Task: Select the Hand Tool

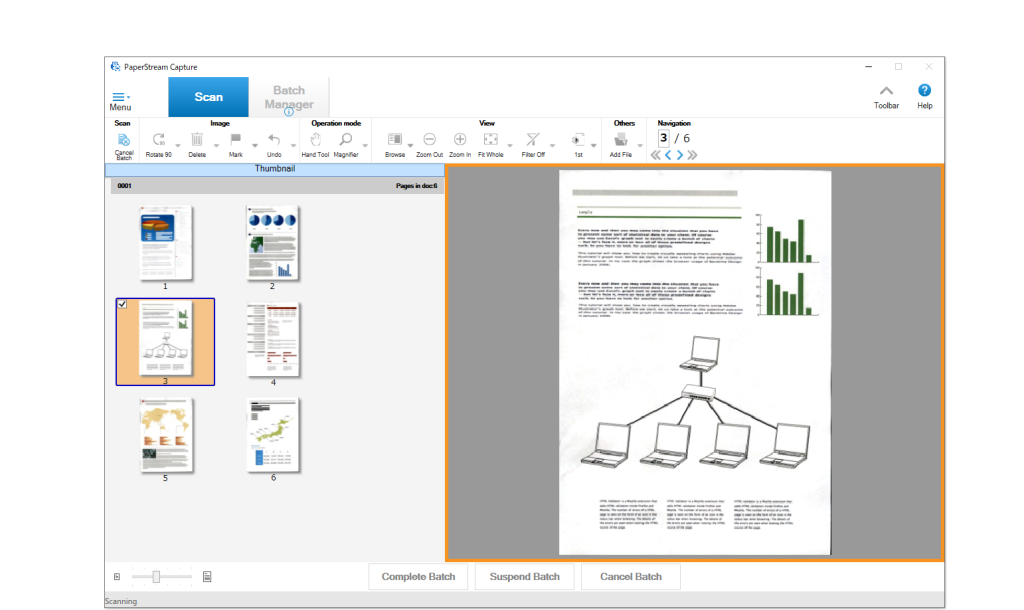Action: 316,140
